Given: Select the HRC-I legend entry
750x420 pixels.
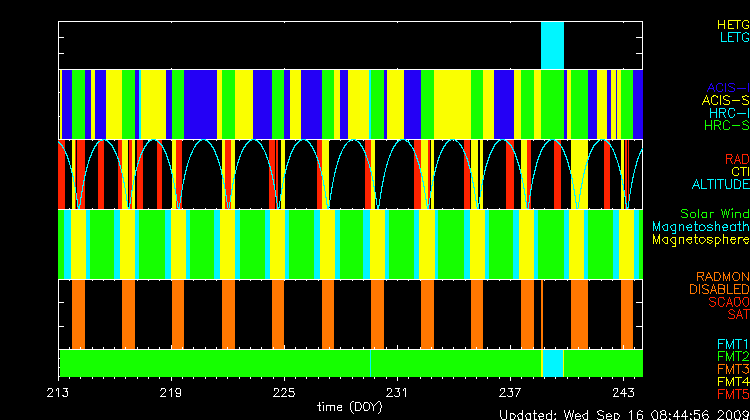Looking at the screenshot, I should [x=729, y=113].
